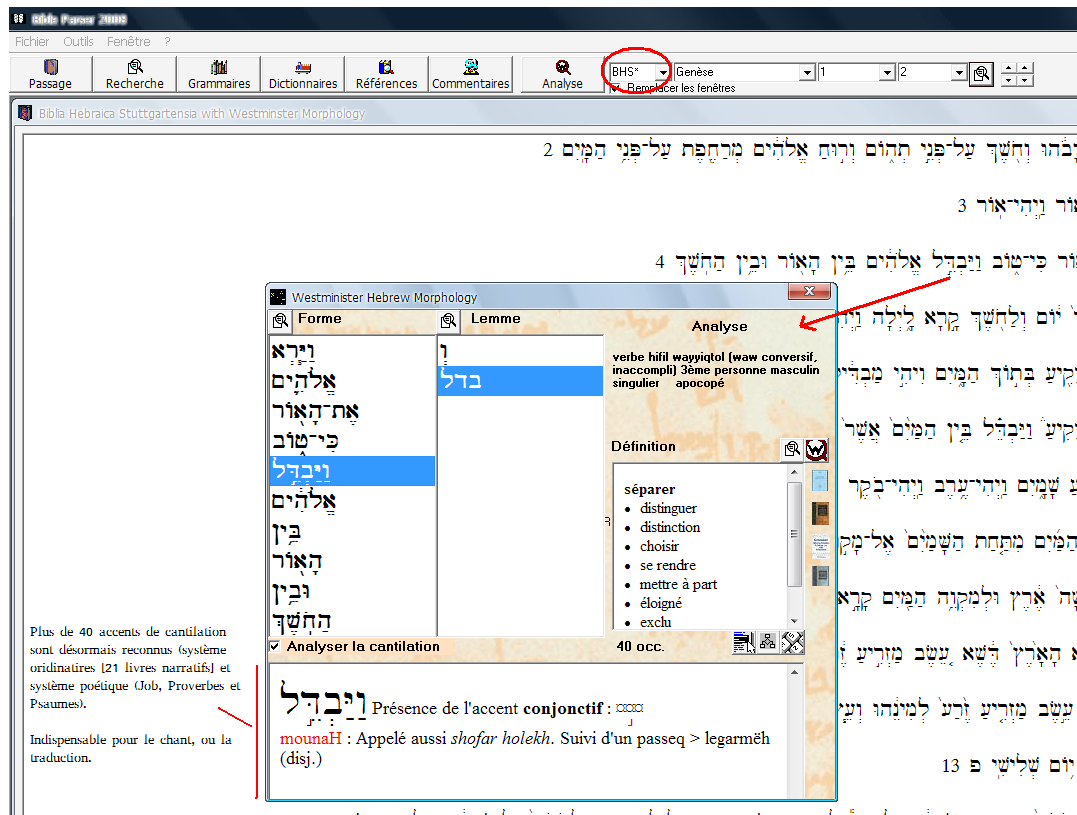Click the definition entry mettre à part
1077x815 pixels.
click(678, 584)
